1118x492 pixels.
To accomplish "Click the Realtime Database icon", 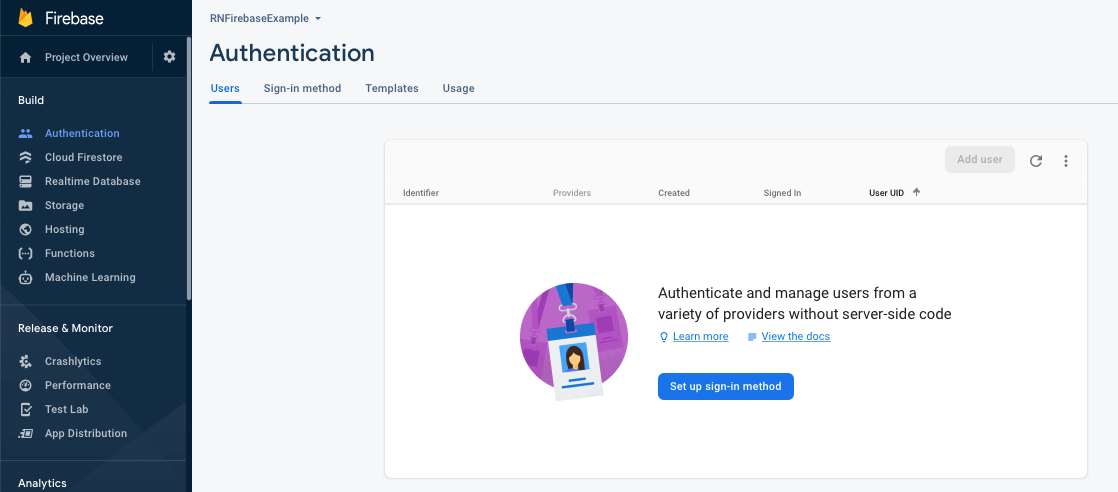I will (x=26, y=181).
